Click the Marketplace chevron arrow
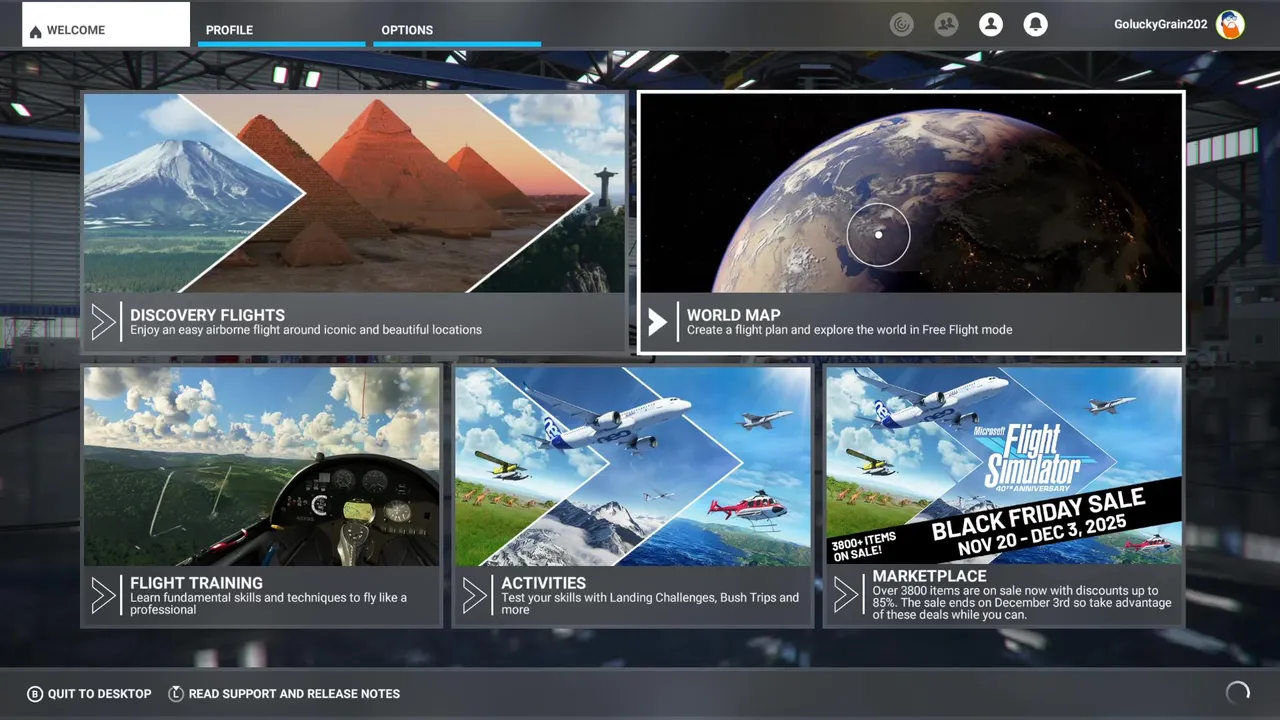Image resolution: width=1280 pixels, height=720 pixels. click(846, 595)
